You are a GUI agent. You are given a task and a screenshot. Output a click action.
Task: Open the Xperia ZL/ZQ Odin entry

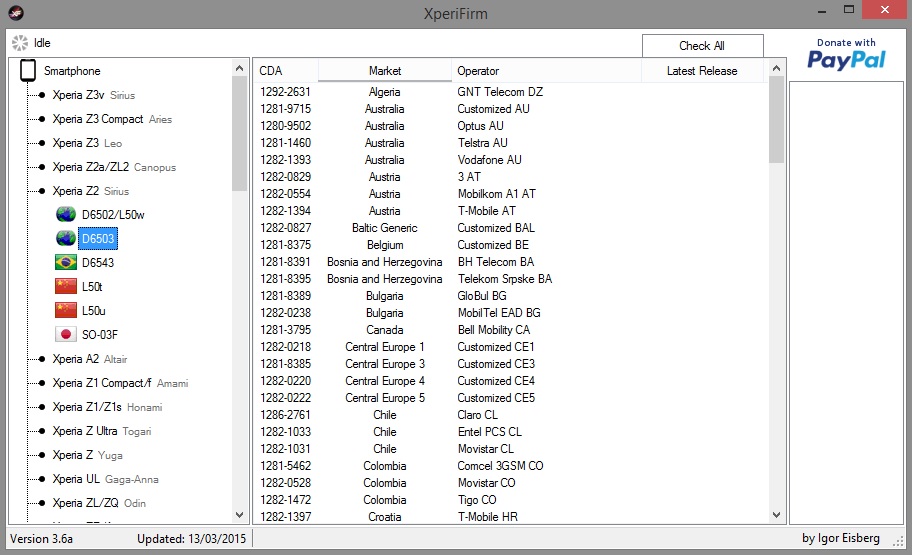coord(99,503)
